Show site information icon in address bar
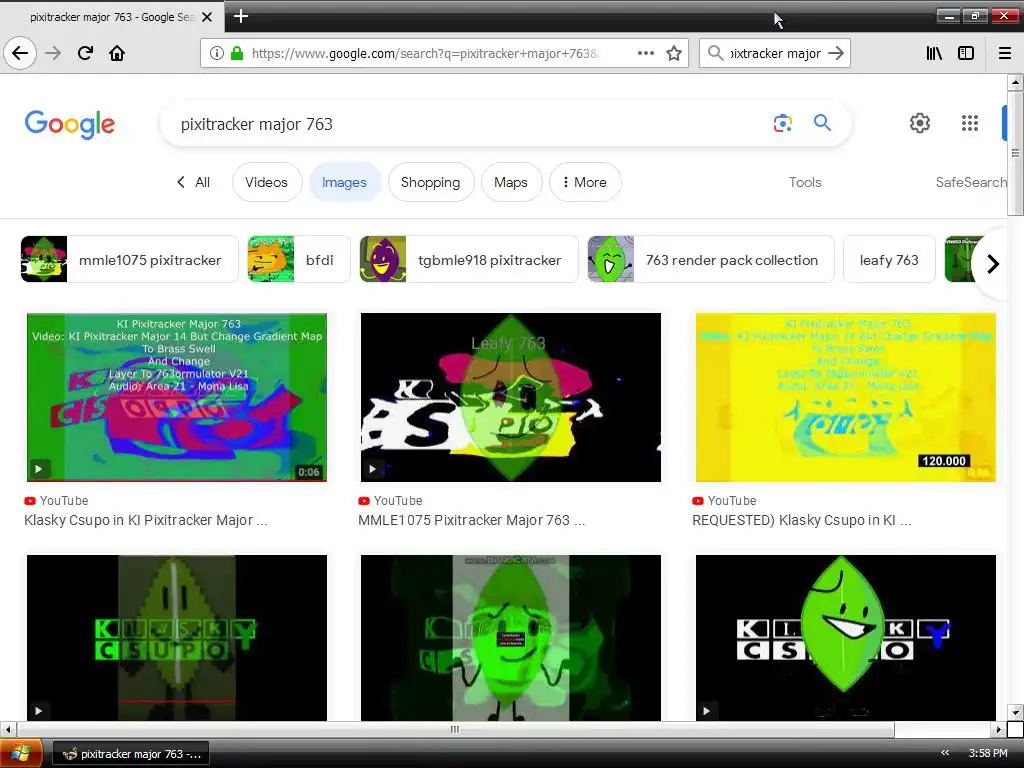This screenshot has height=768, width=1024. coord(216,53)
